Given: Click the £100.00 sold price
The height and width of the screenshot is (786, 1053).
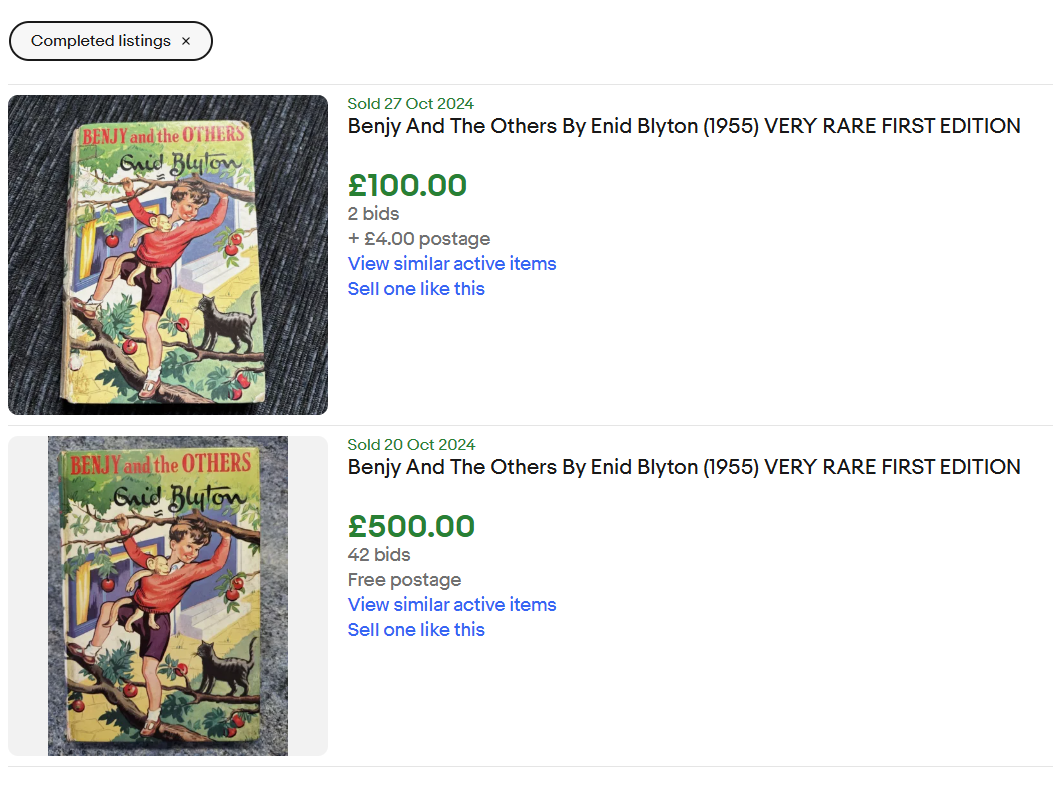Looking at the screenshot, I should [407, 186].
